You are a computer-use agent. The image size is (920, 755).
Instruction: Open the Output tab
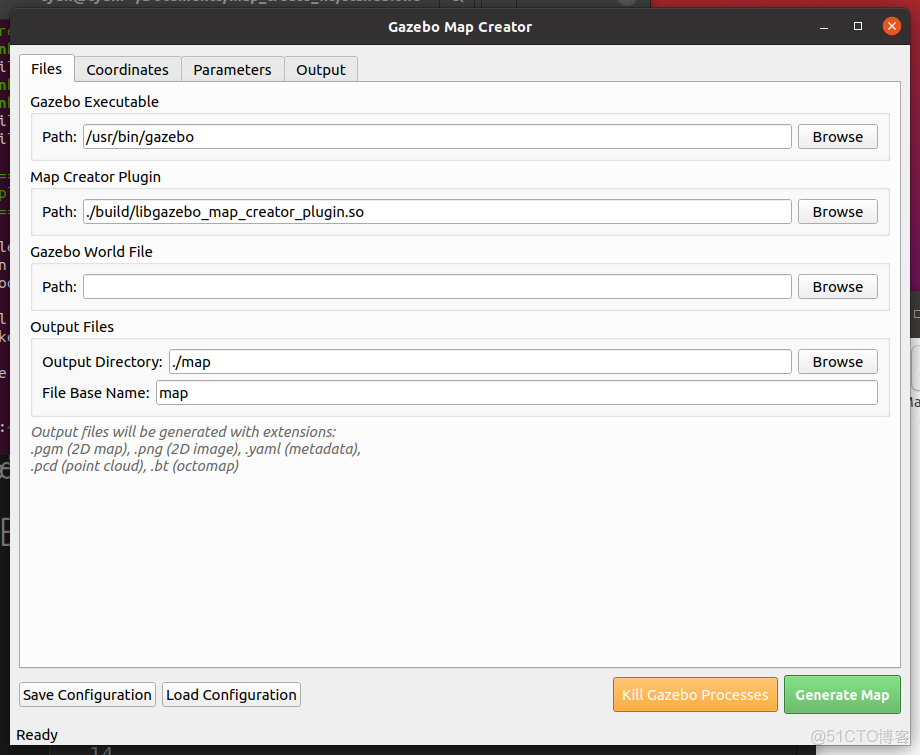(x=320, y=70)
